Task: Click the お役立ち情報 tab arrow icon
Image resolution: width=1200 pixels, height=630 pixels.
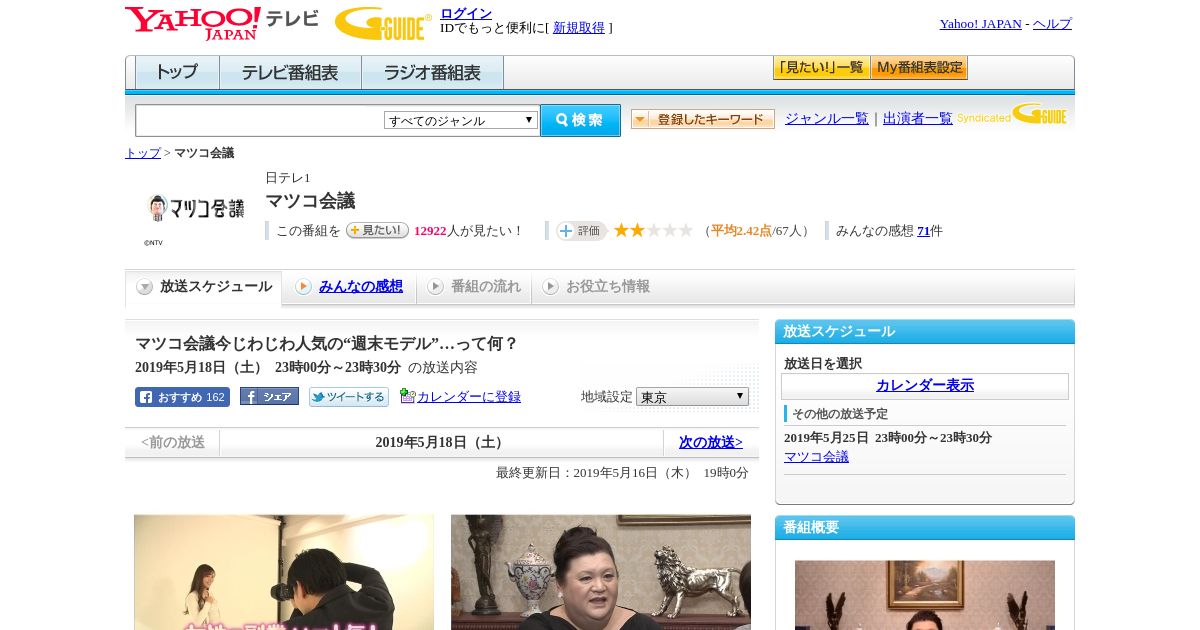Action: coord(550,287)
